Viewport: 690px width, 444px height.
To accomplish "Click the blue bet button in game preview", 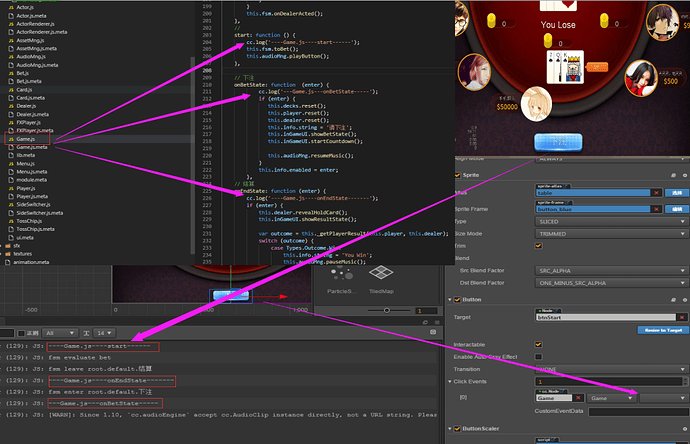I will tap(558, 142).
